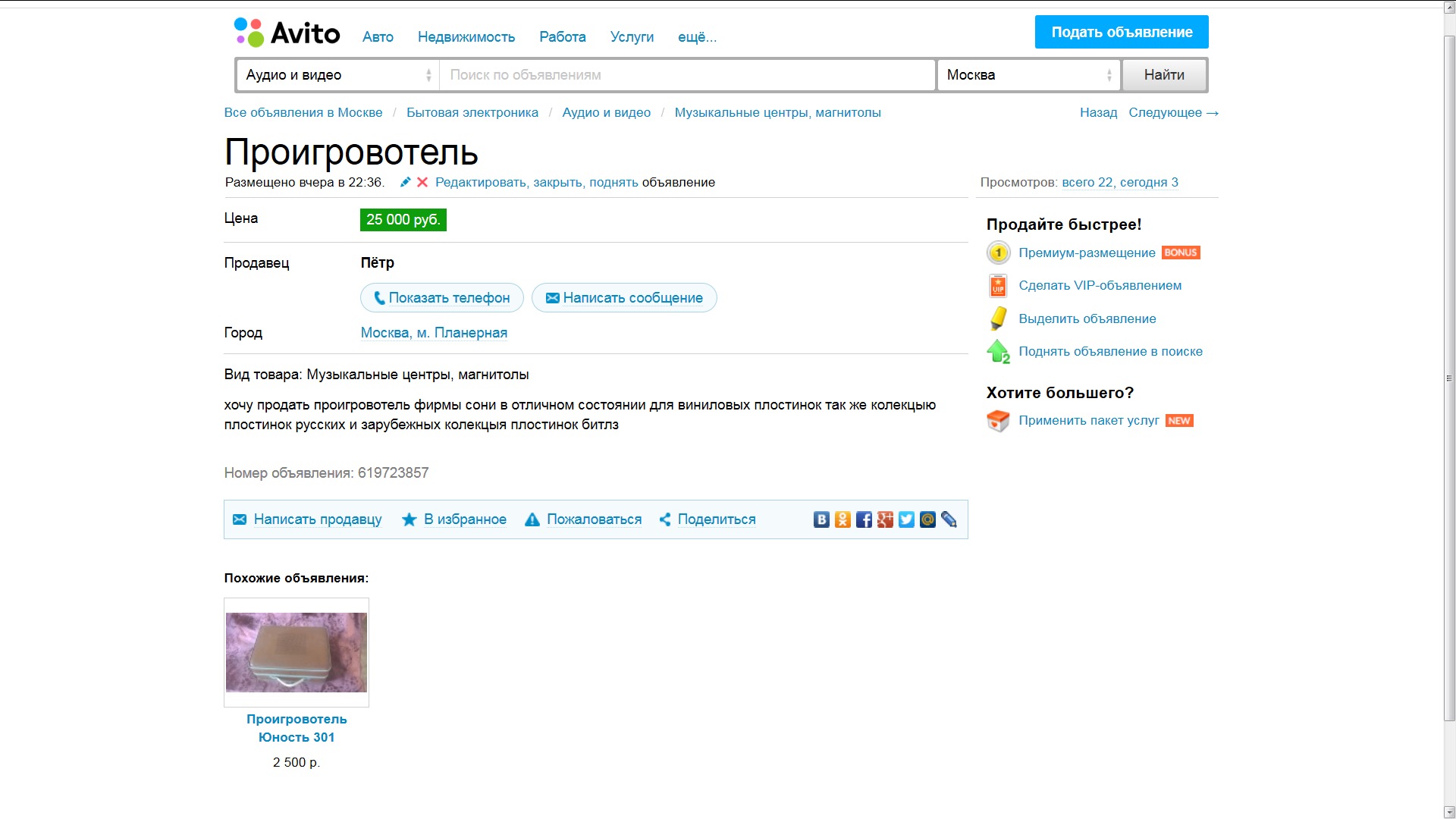1456x819 pixels.
Task: Open 'Аудио и видео' category dropdown
Action: [337, 75]
